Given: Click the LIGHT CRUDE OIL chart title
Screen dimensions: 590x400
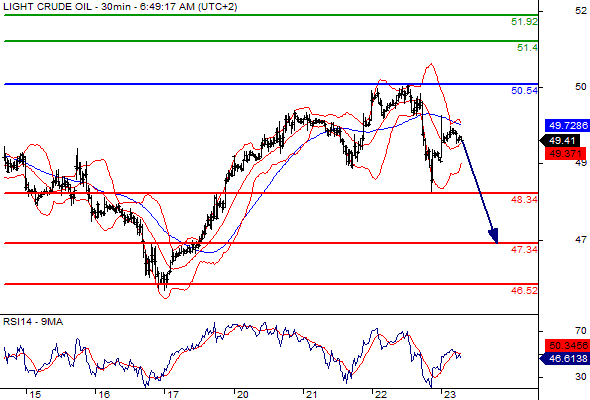Looking at the screenshot, I should tap(47, 7).
